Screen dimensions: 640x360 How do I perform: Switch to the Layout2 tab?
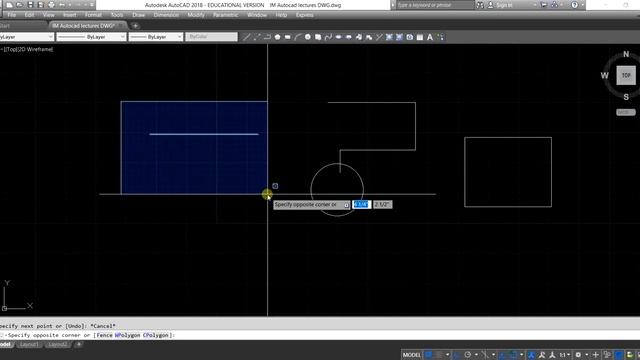[x=57, y=344]
